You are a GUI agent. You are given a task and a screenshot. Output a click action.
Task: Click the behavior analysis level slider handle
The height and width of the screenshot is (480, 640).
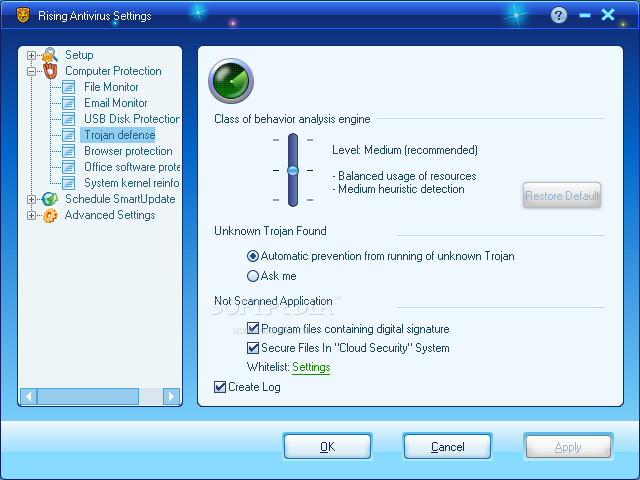pyautogui.click(x=293, y=171)
